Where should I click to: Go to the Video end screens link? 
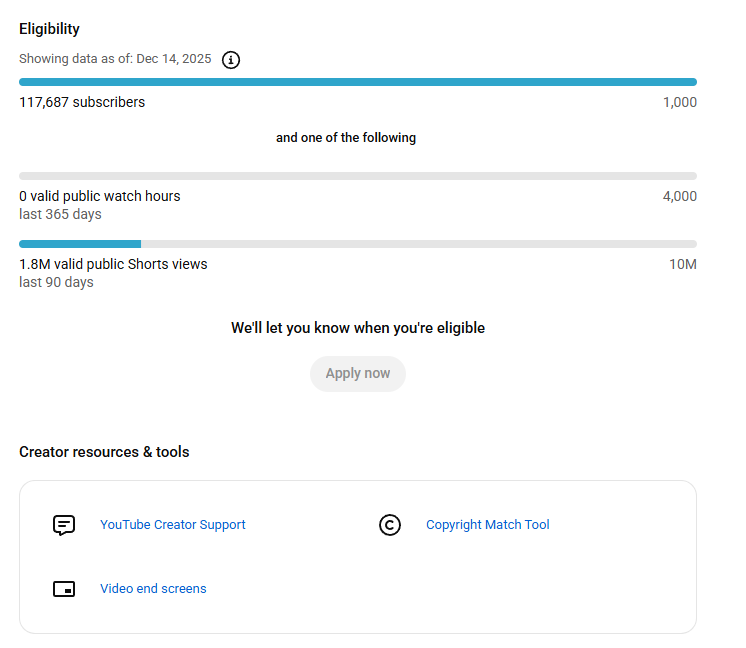point(153,589)
